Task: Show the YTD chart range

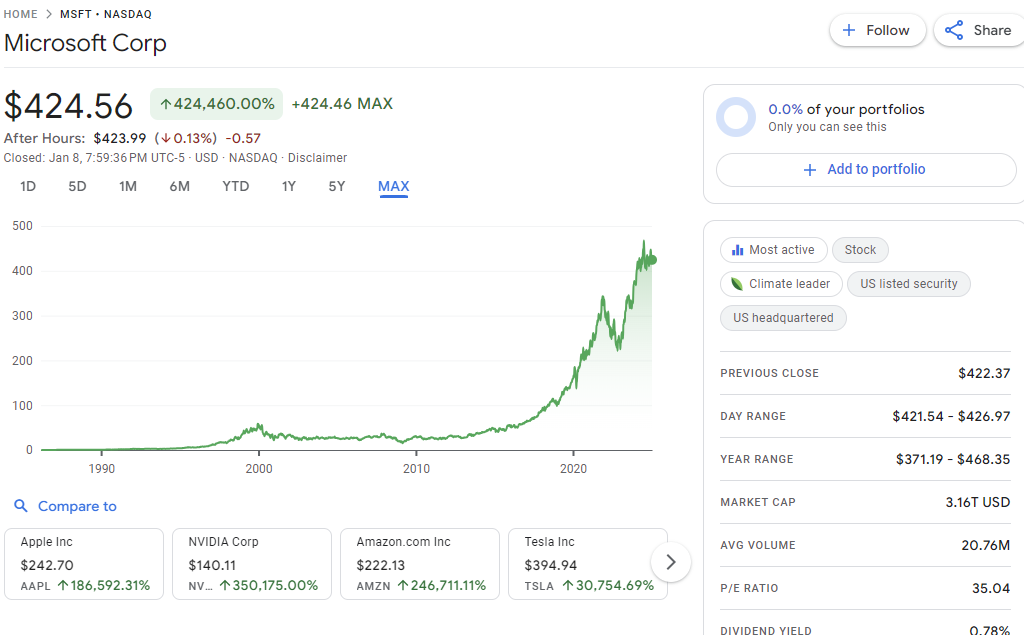Action: pos(236,186)
